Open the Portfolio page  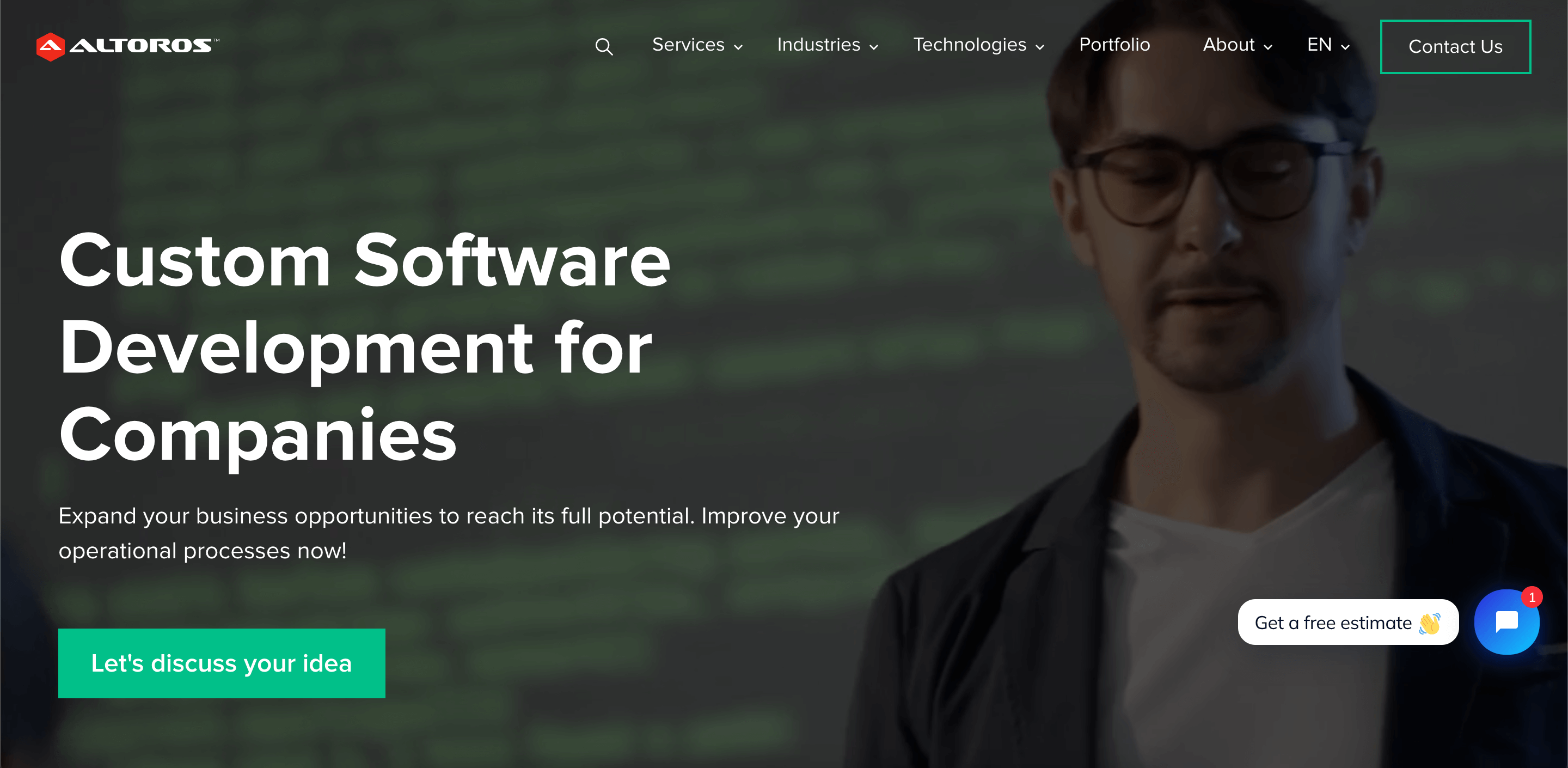click(x=1114, y=45)
